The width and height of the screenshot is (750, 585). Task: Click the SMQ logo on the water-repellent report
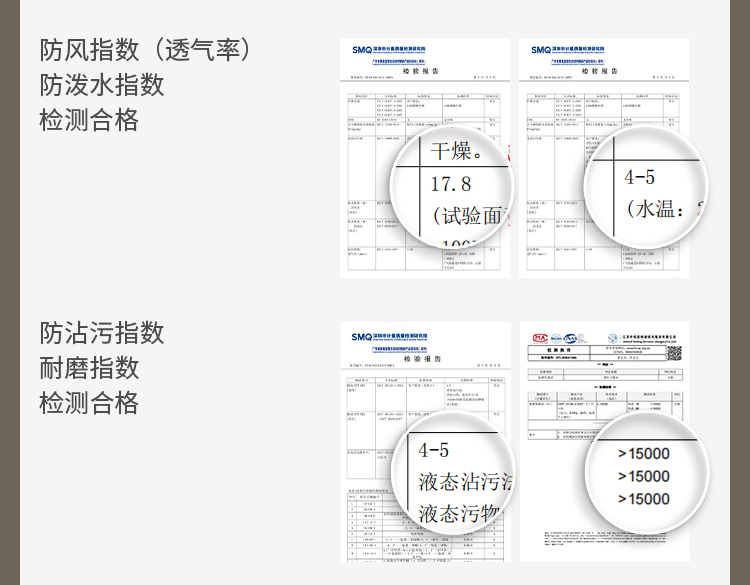pos(541,48)
